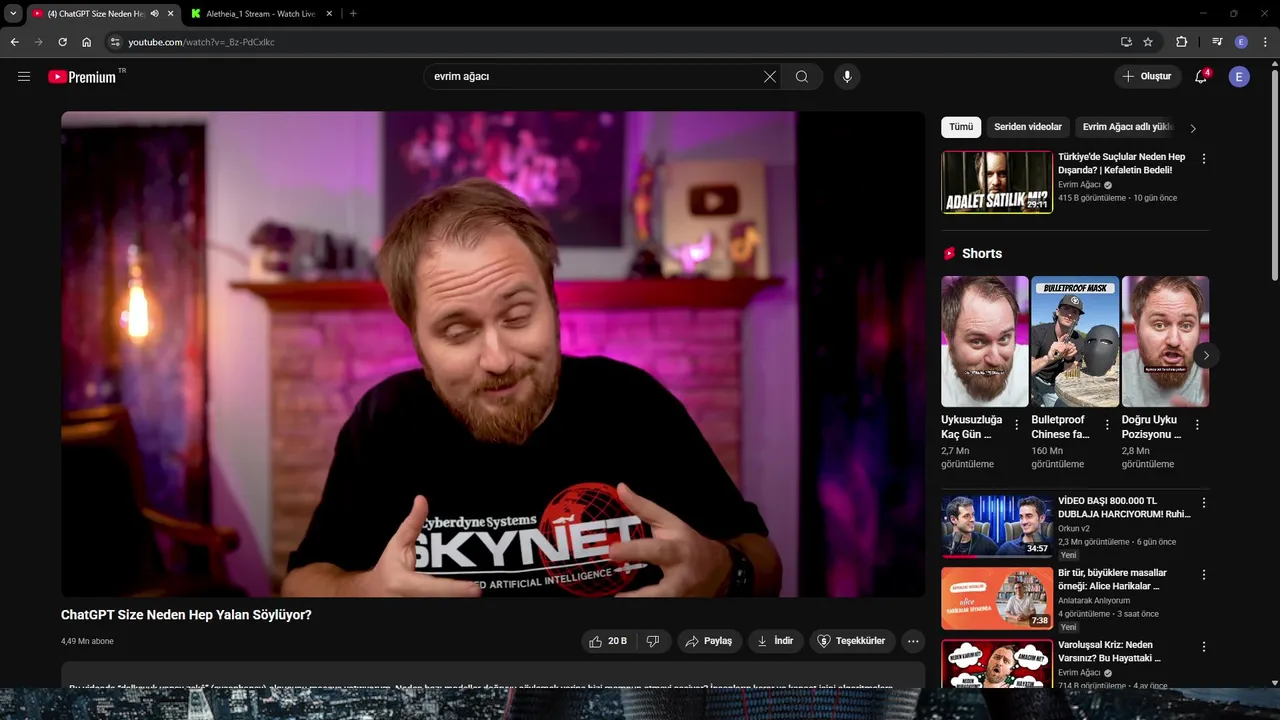
Task: Open the notifications bell
Action: coord(1201,76)
